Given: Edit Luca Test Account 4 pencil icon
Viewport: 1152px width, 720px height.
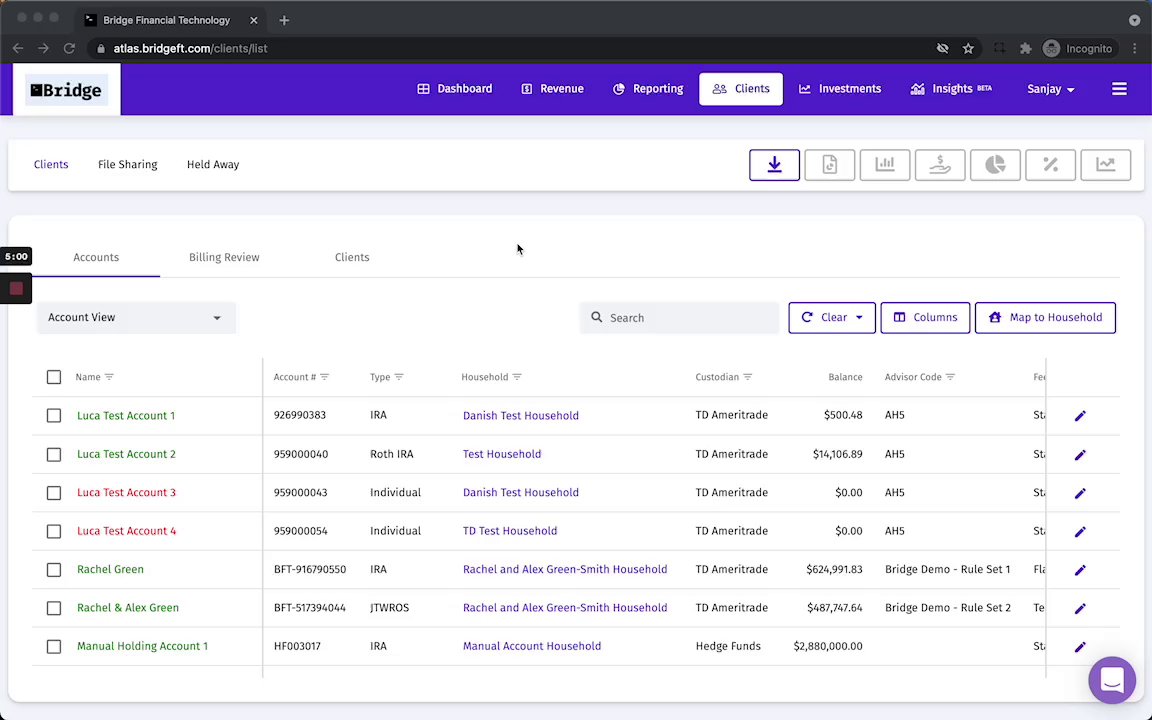Looking at the screenshot, I should 1080,531.
